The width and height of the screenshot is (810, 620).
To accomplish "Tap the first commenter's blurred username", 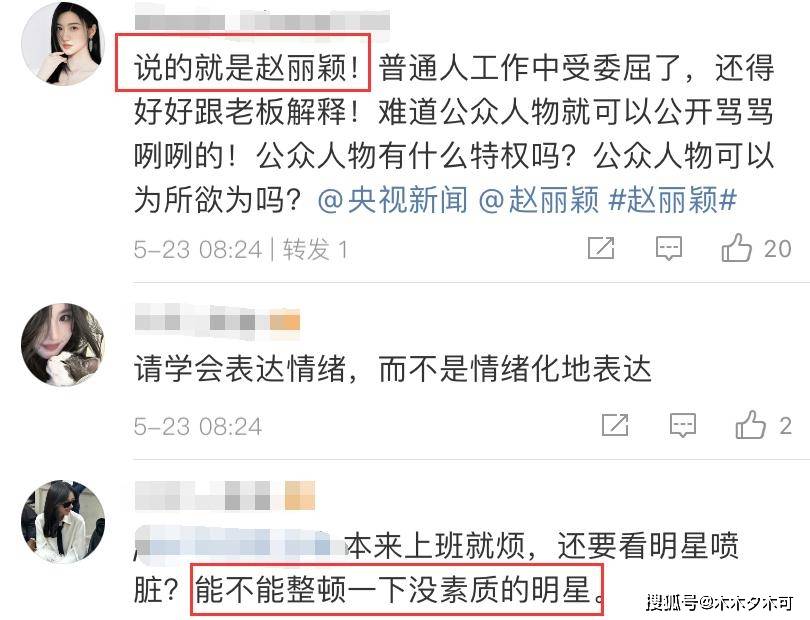I will click(262, 22).
